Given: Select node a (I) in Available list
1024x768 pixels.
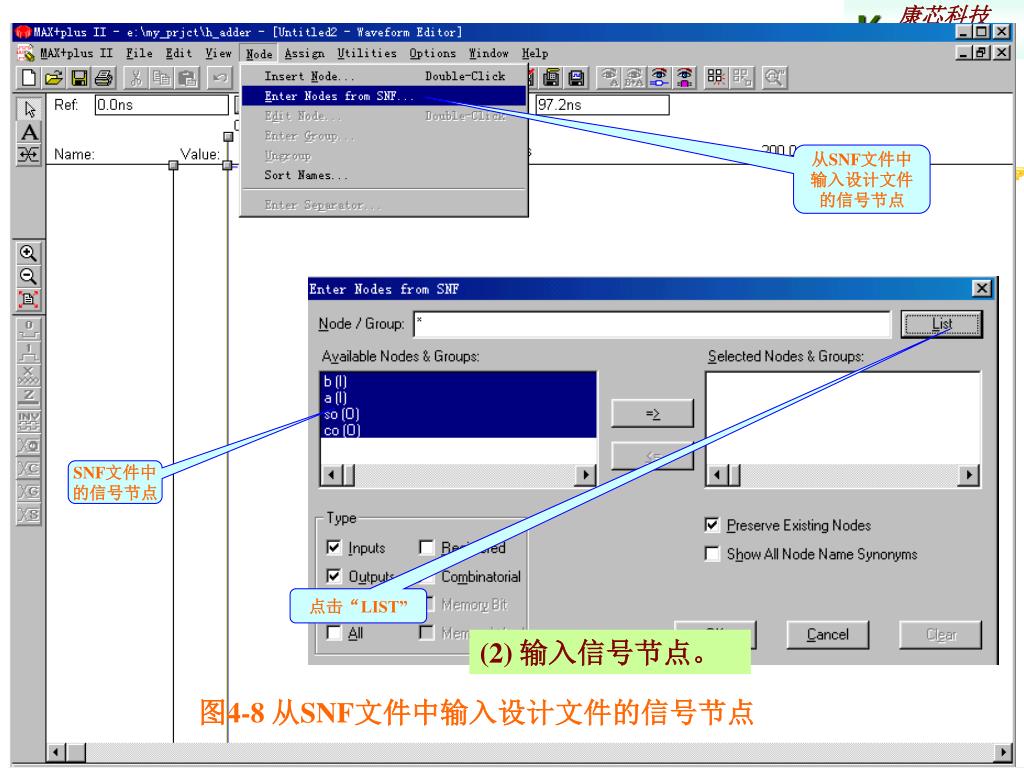Looking at the screenshot, I should [x=458, y=398].
